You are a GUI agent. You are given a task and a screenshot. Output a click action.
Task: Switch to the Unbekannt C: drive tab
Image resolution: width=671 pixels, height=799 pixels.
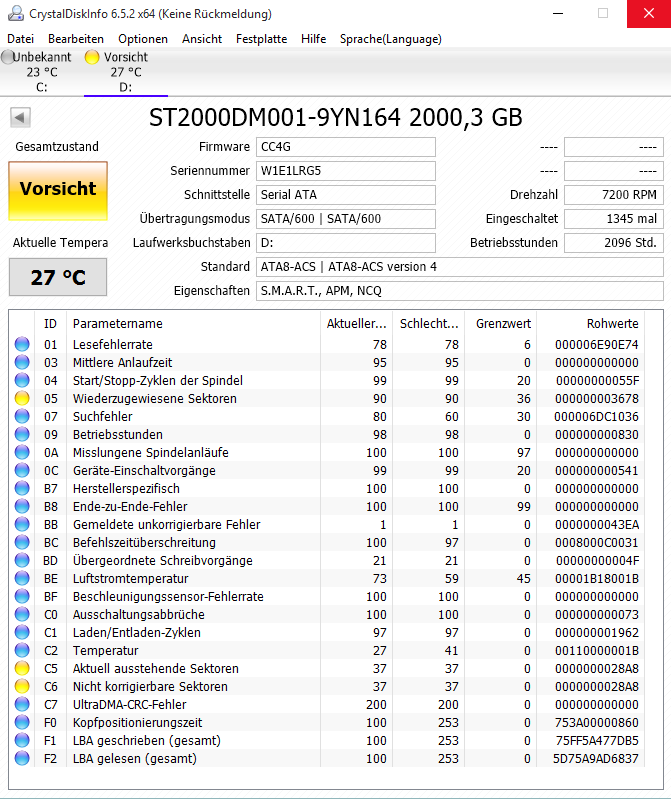[41, 72]
